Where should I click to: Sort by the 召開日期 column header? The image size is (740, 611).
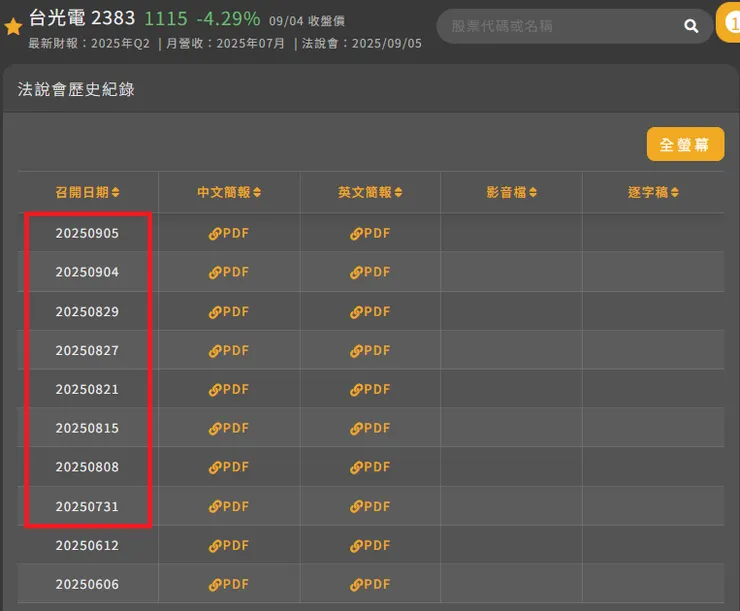[87, 192]
